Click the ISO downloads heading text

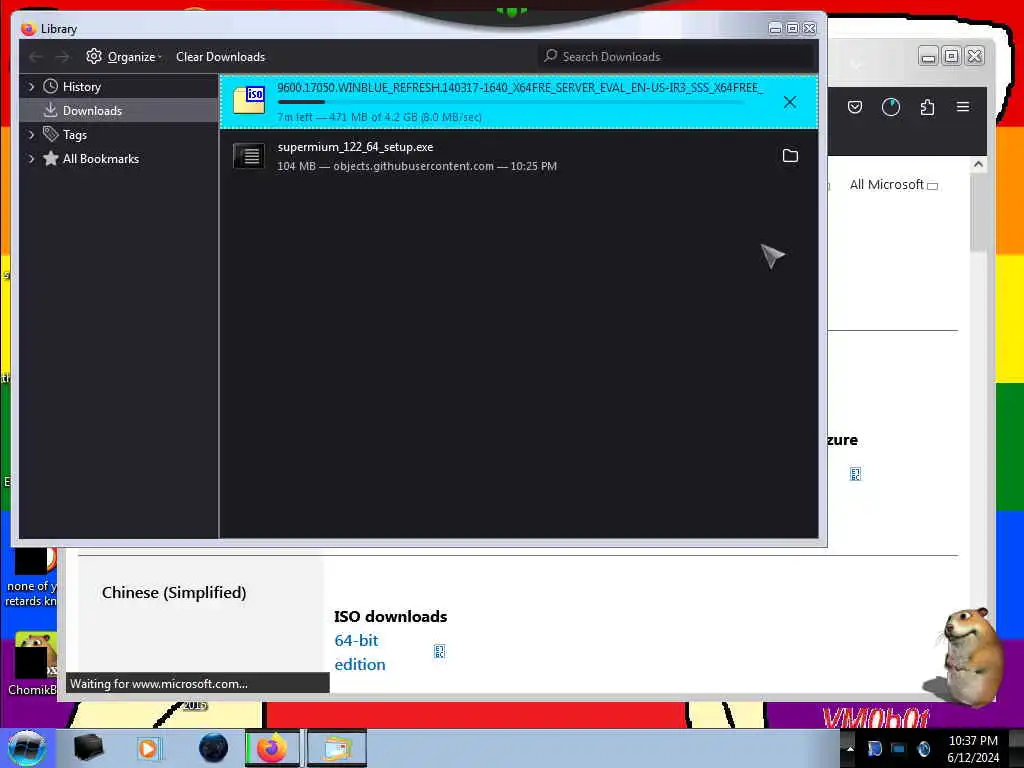[391, 616]
